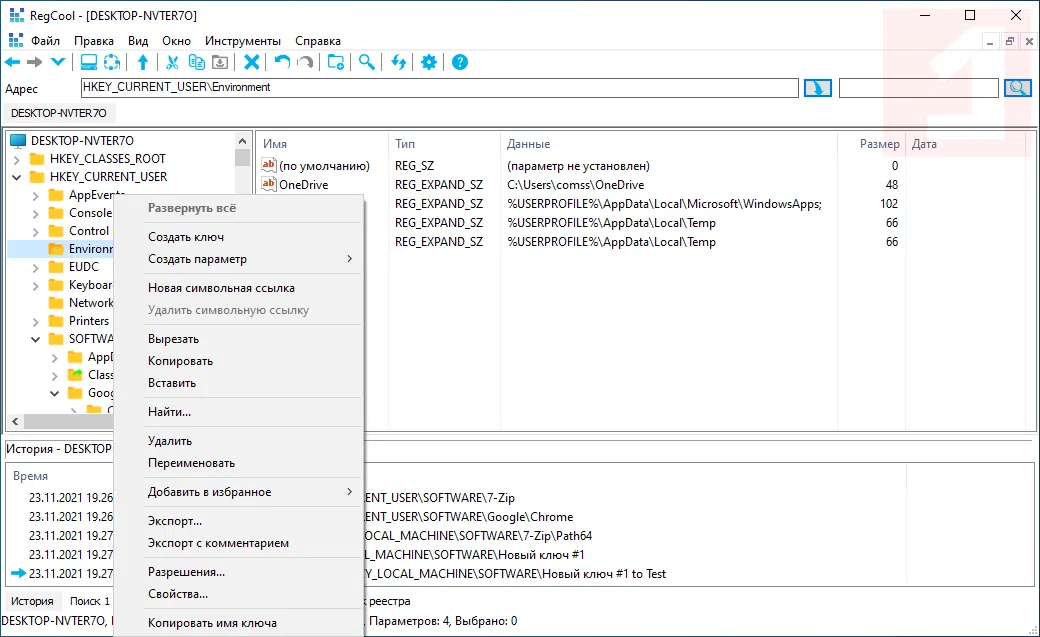Click the Up level arrow icon
This screenshot has width=1040, height=637.
point(143,63)
